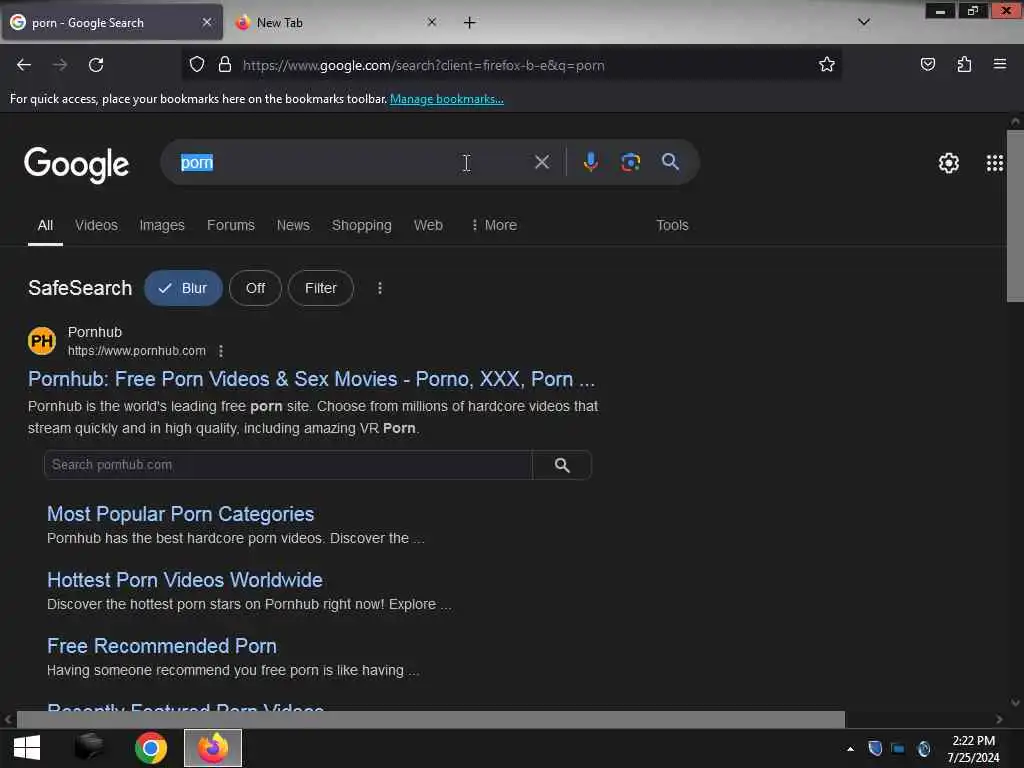This screenshot has width=1024, height=768.
Task: Click the Google logo
Action: point(76,165)
